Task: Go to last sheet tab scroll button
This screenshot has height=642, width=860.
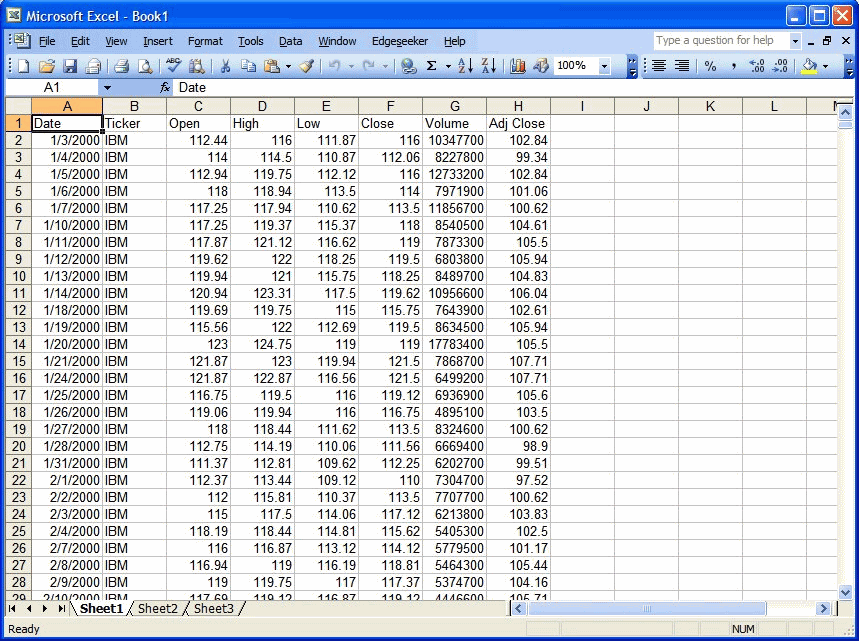Action: 61,609
